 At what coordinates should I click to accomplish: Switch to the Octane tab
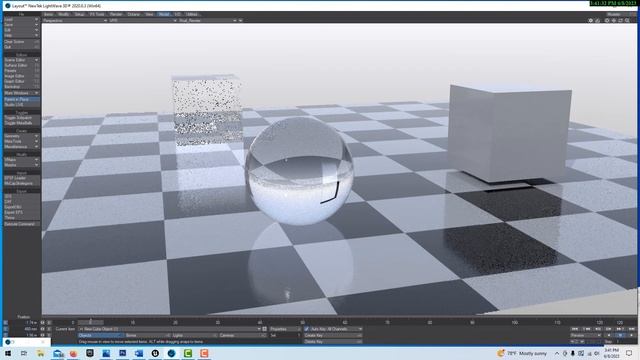click(x=133, y=14)
